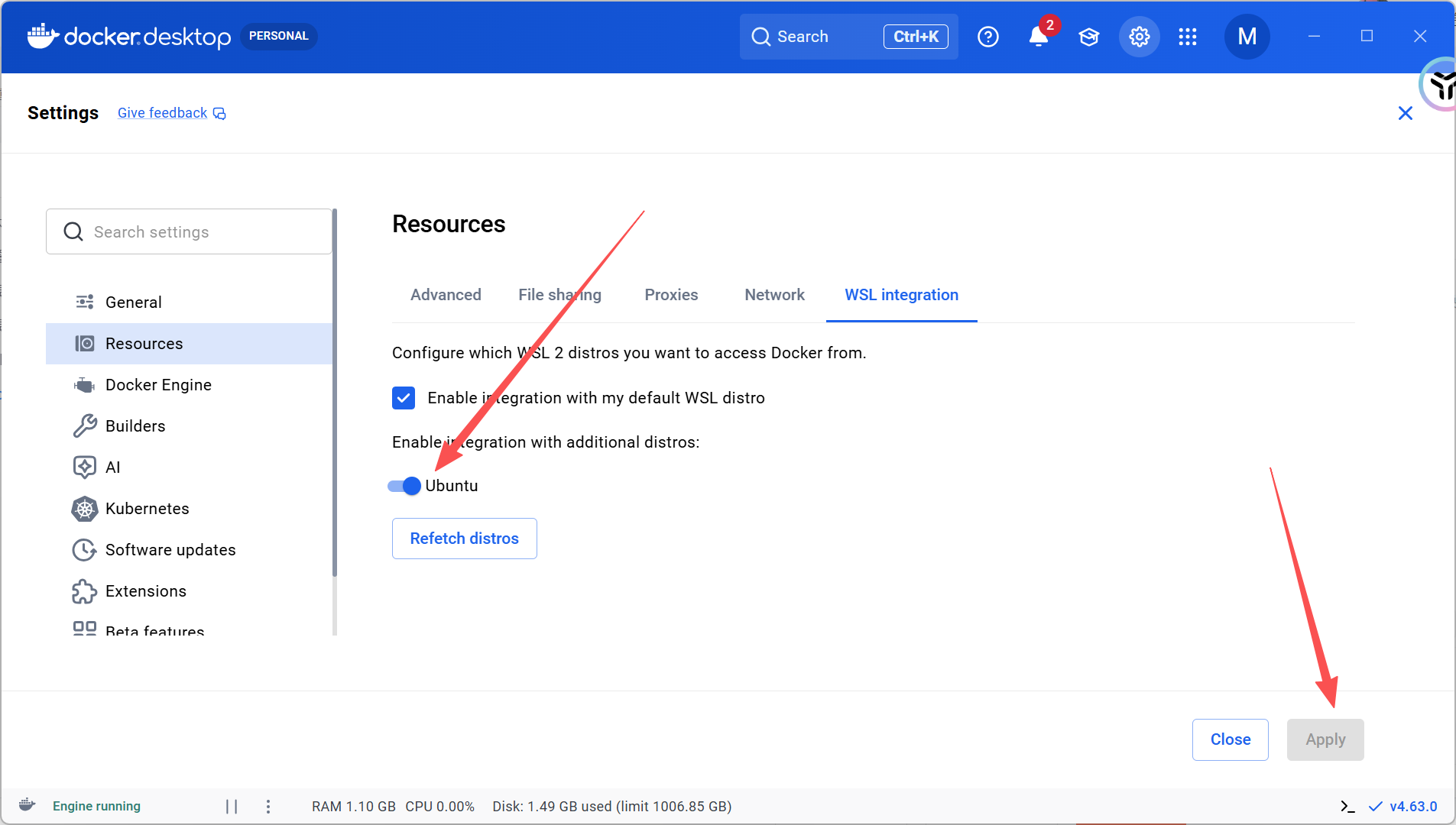Click the Docker whale logo in header
This screenshot has width=1456, height=825.
coord(43,36)
